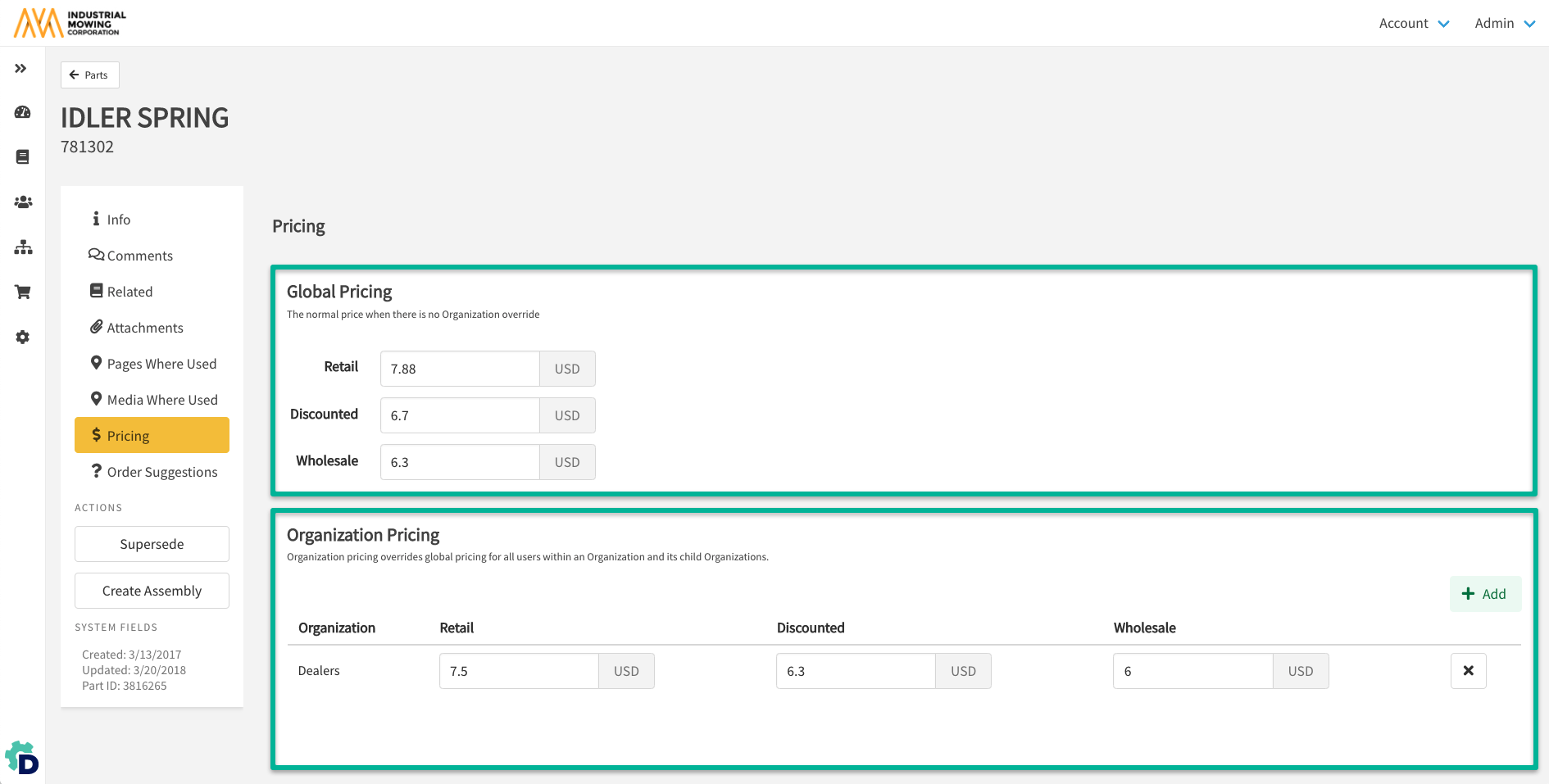Open the dashboard gauge icon in sidebar
Screen dimensions: 1549x784
coord(23,112)
